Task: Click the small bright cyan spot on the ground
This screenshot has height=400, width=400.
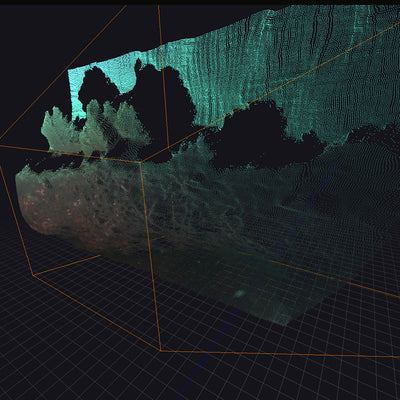Action: 239,294
